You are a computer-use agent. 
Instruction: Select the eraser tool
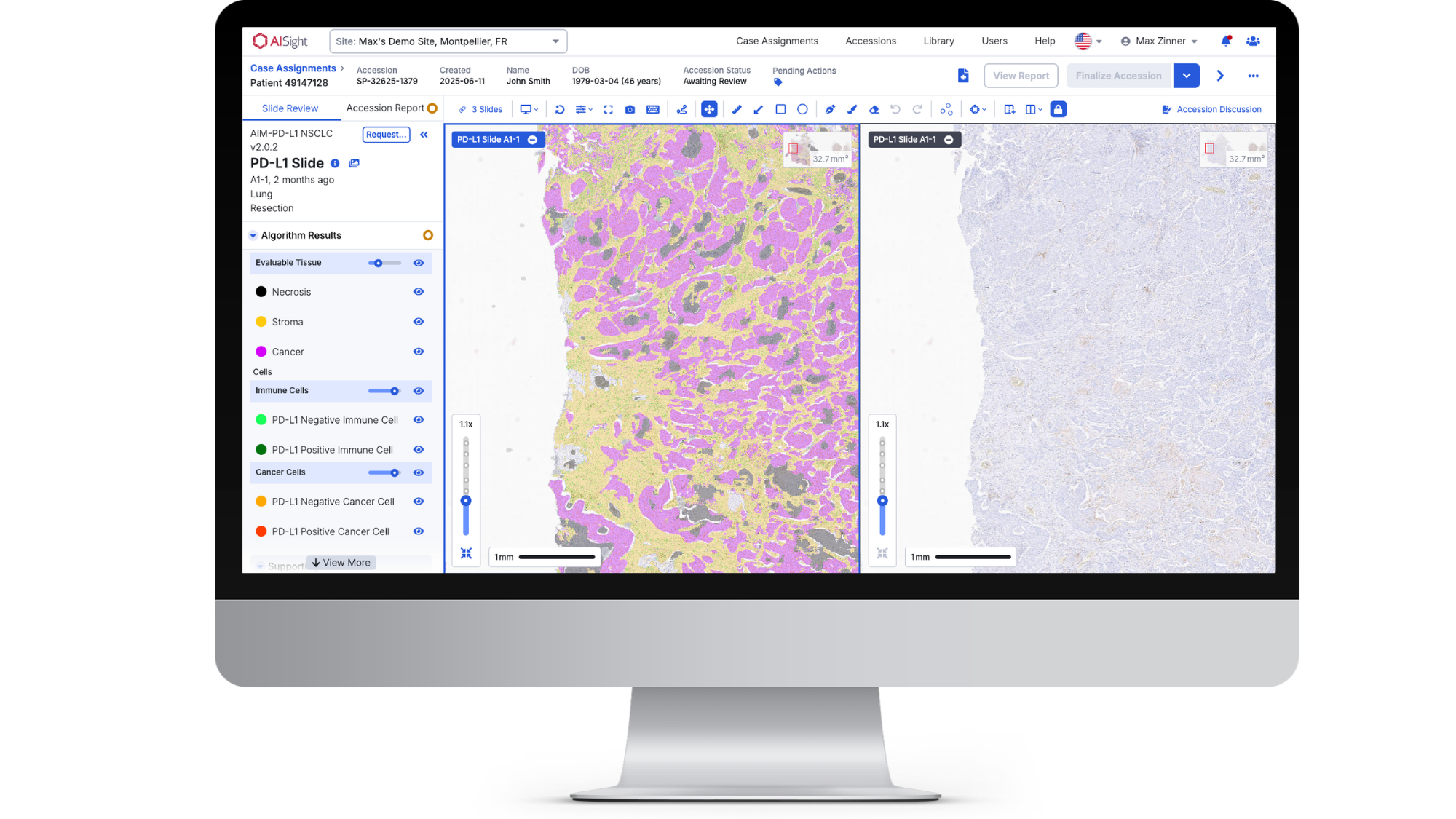click(874, 109)
